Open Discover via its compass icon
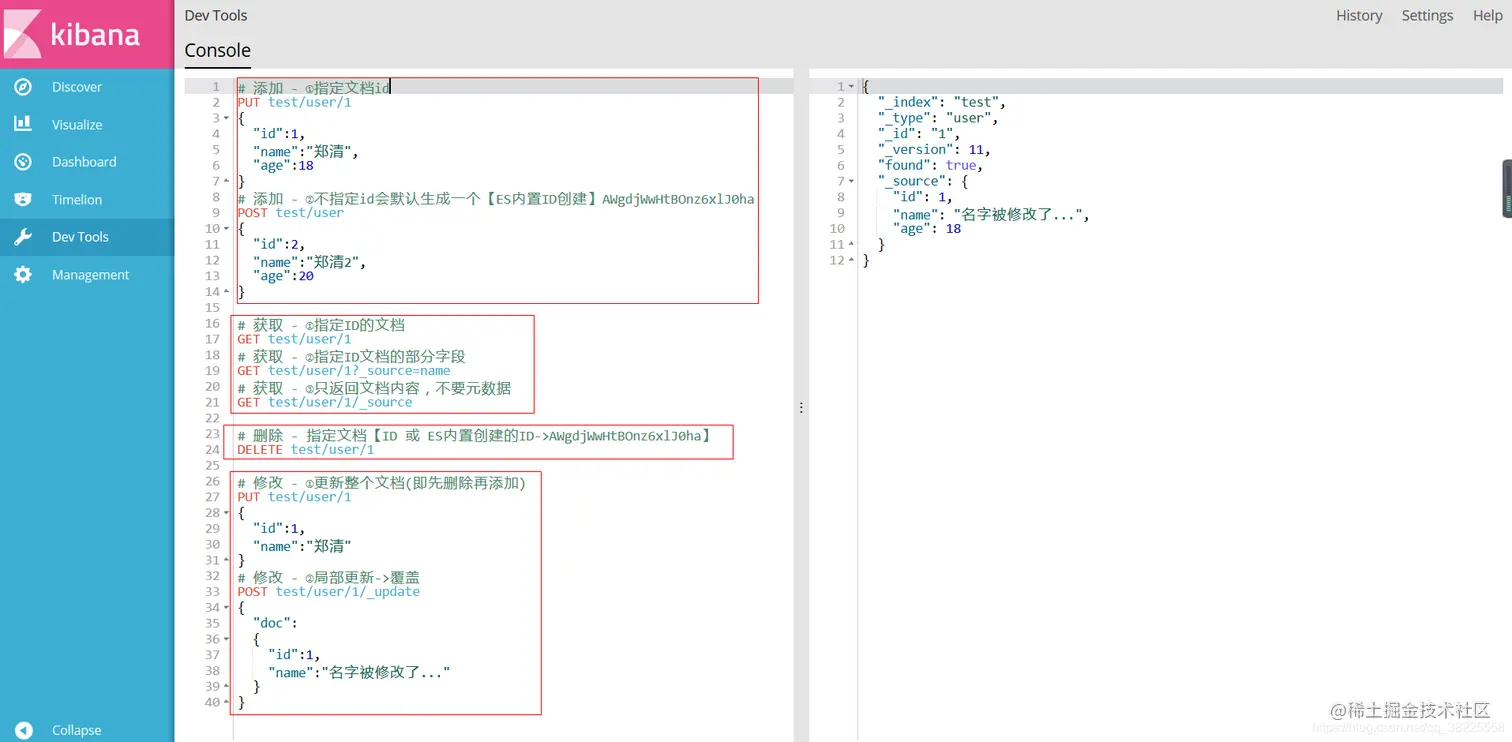The width and height of the screenshot is (1512, 742). 23,87
